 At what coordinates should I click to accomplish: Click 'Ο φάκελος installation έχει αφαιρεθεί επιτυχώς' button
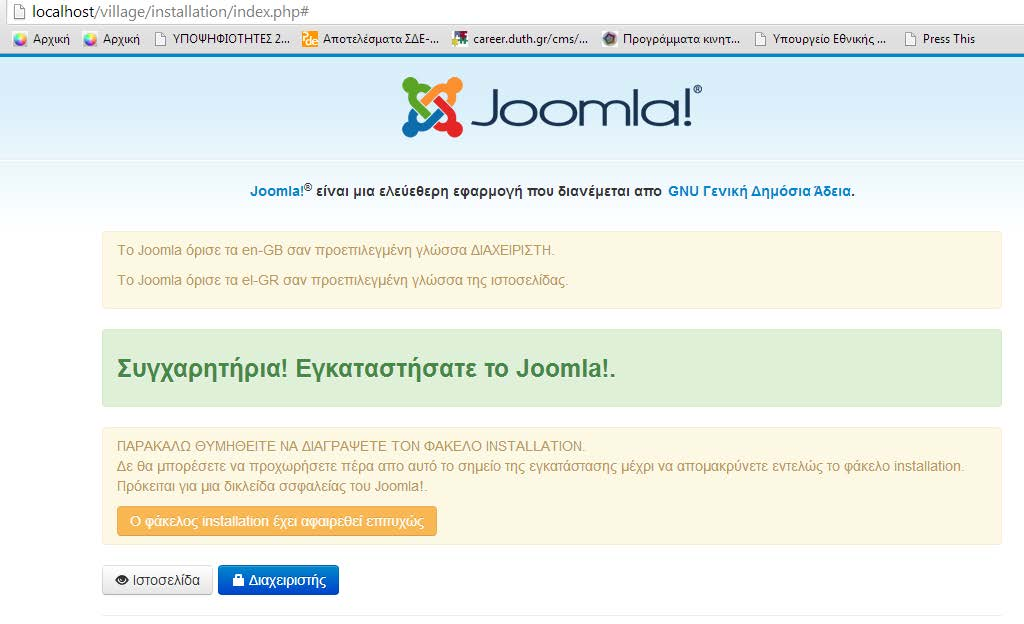click(277, 521)
